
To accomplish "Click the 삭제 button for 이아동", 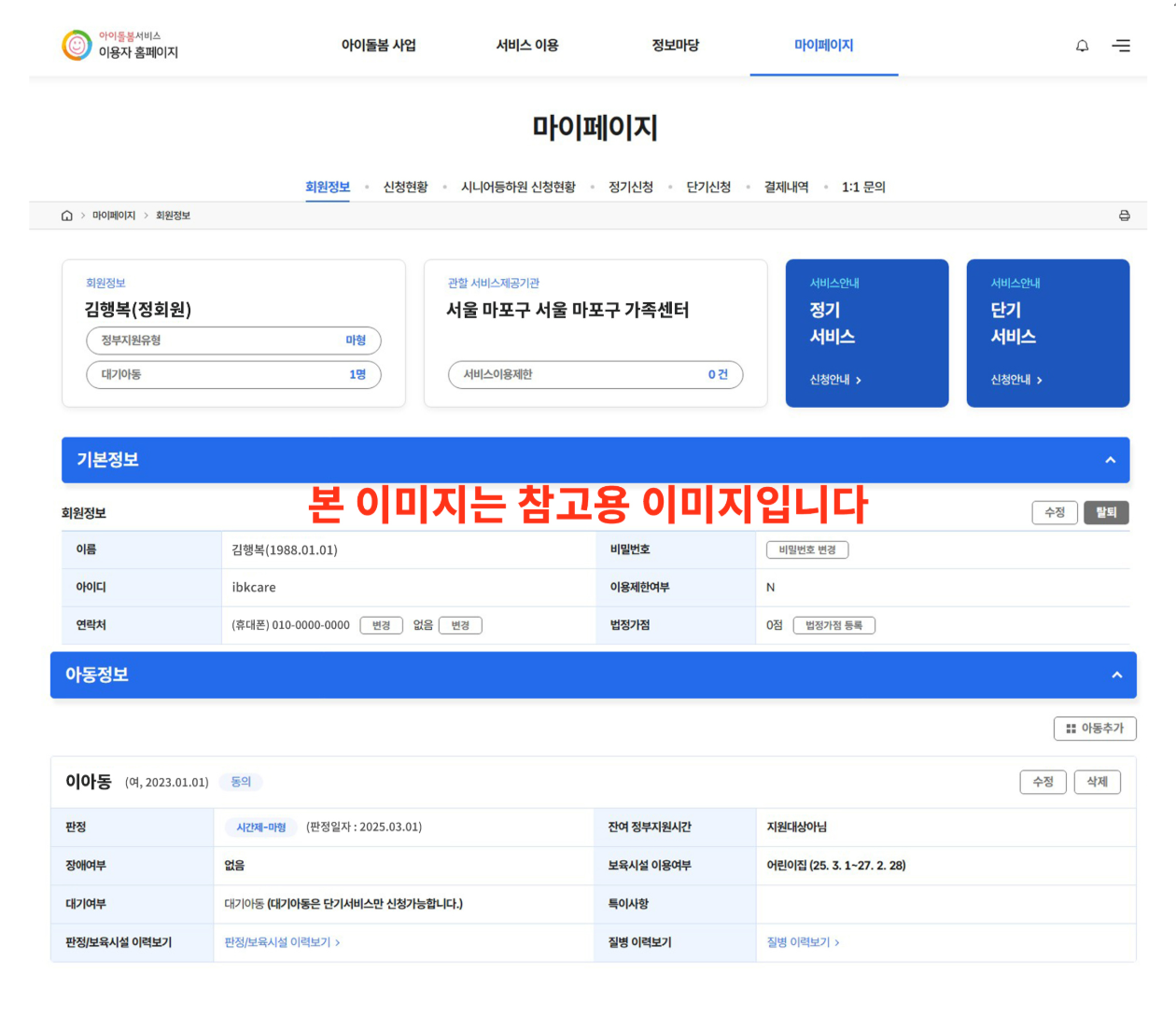I will point(1098,782).
